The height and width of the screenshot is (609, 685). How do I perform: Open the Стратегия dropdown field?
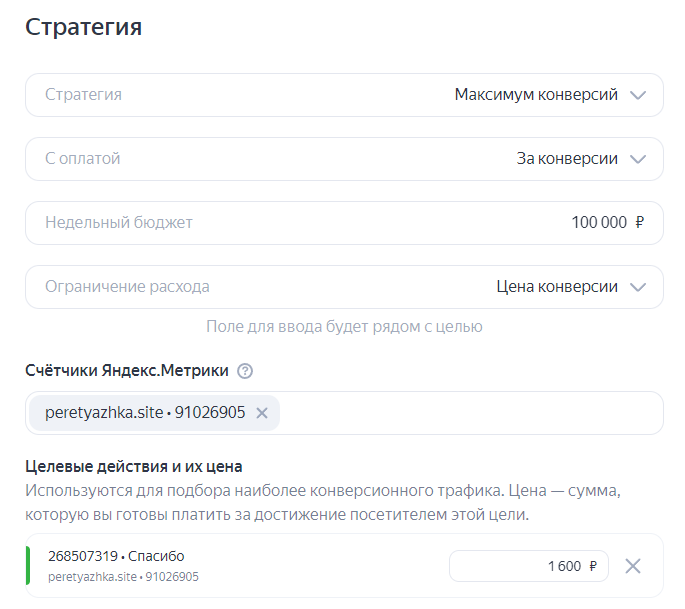point(344,95)
